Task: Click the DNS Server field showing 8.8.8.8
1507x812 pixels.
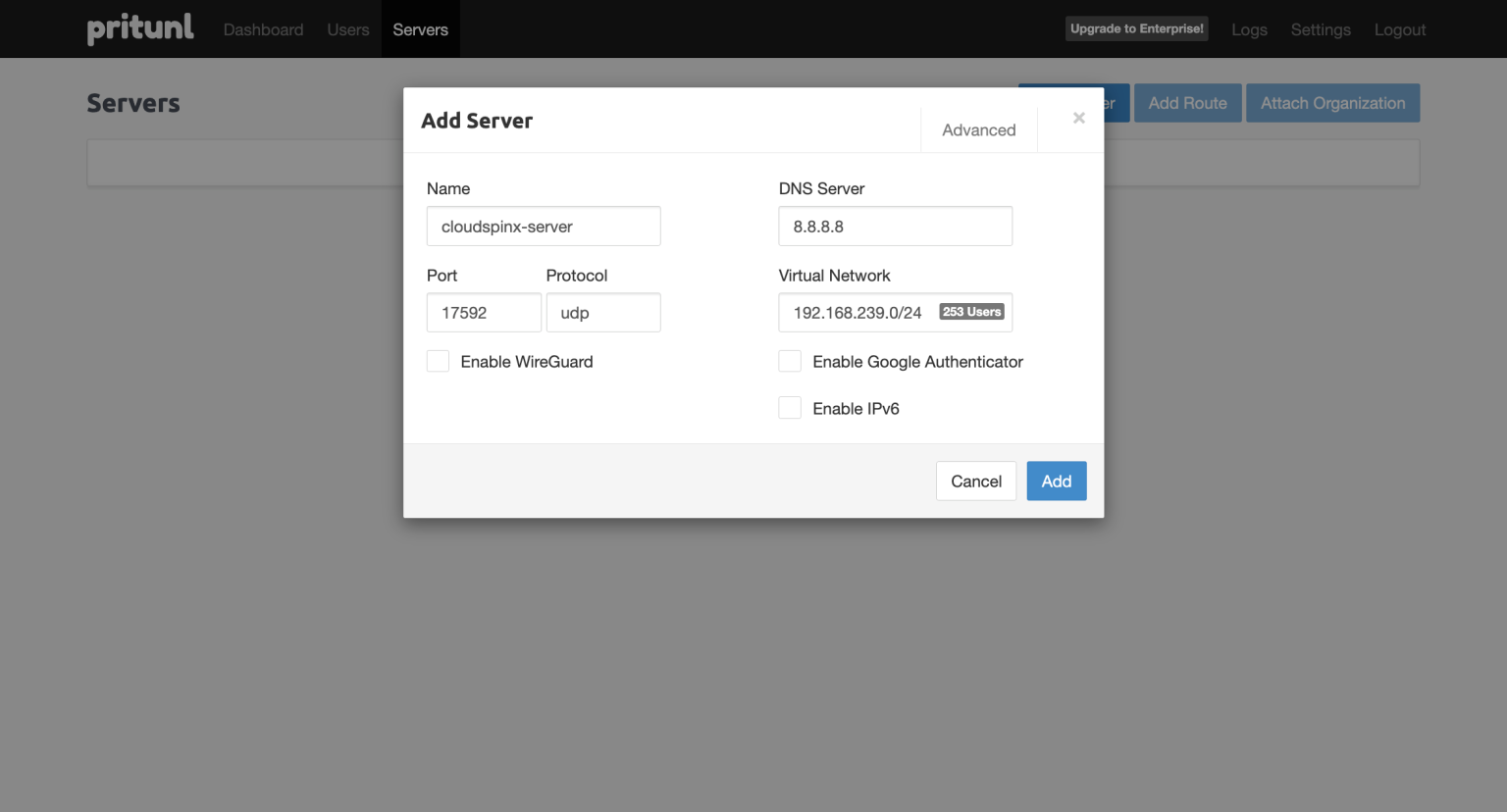Action: click(895, 226)
